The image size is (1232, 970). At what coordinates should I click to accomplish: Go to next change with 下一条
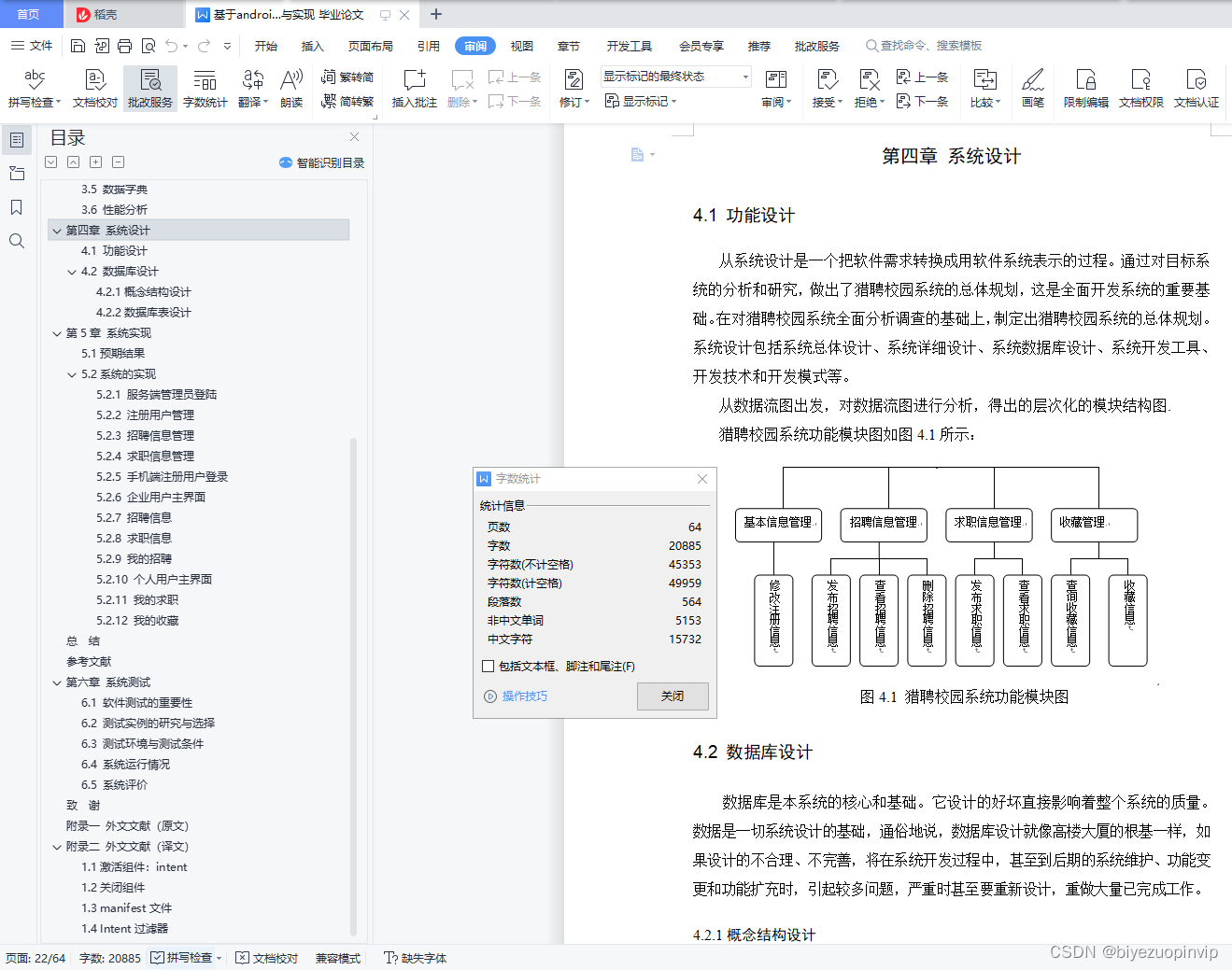(x=923, y=101)
